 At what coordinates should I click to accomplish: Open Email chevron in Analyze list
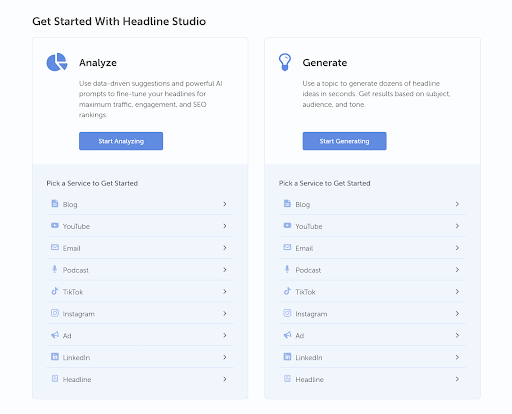(225, 248)
